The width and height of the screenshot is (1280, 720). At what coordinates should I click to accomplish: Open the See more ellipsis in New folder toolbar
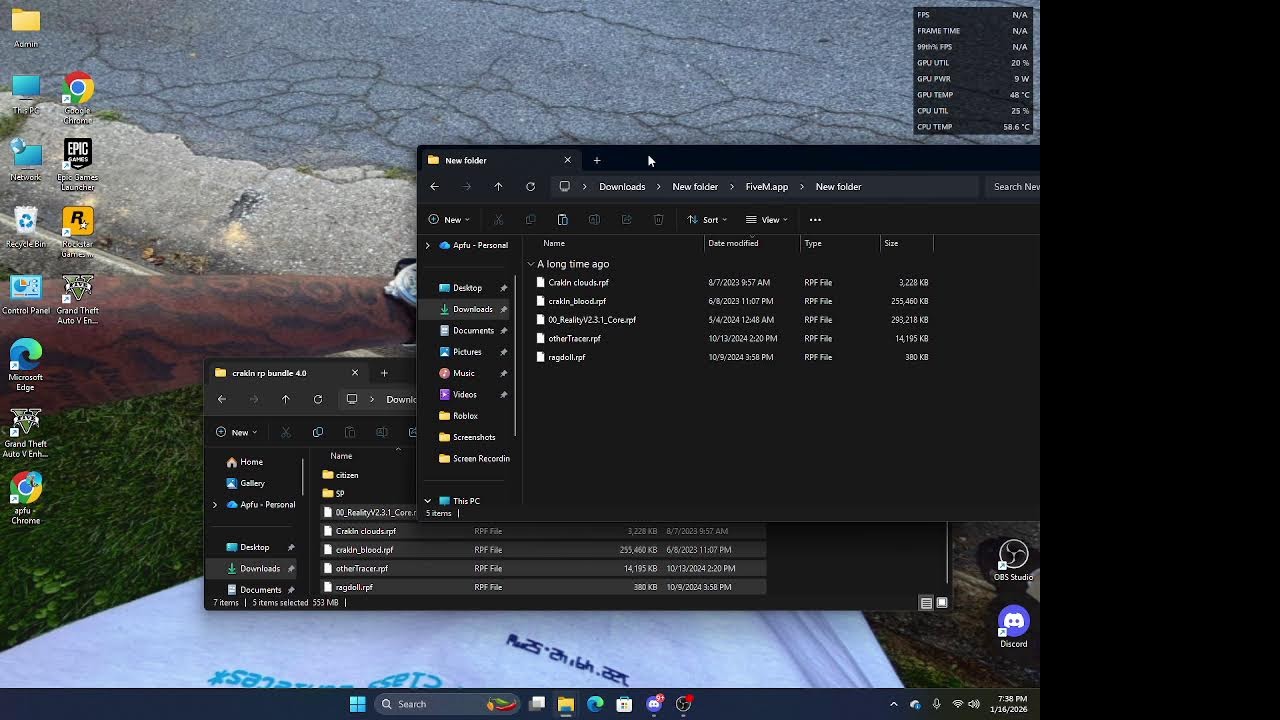click(815, 220)
